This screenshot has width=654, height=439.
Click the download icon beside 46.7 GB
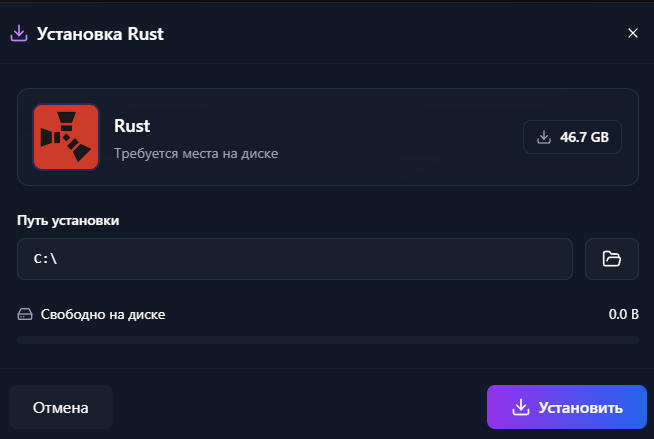coord(544,137)
